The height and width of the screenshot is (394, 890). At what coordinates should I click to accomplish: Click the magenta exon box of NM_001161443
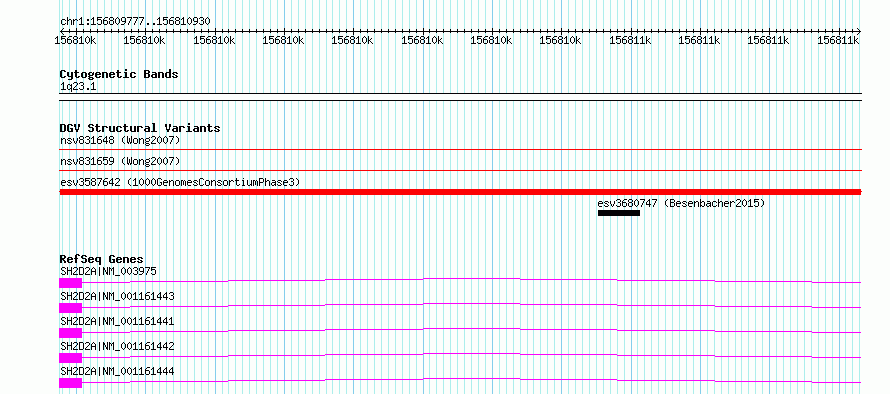70,308
